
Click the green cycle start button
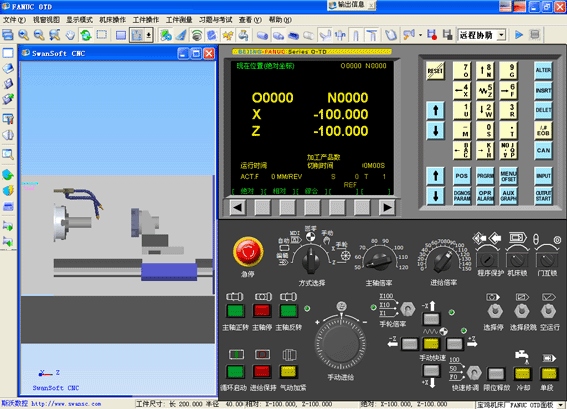click(235, 371)
